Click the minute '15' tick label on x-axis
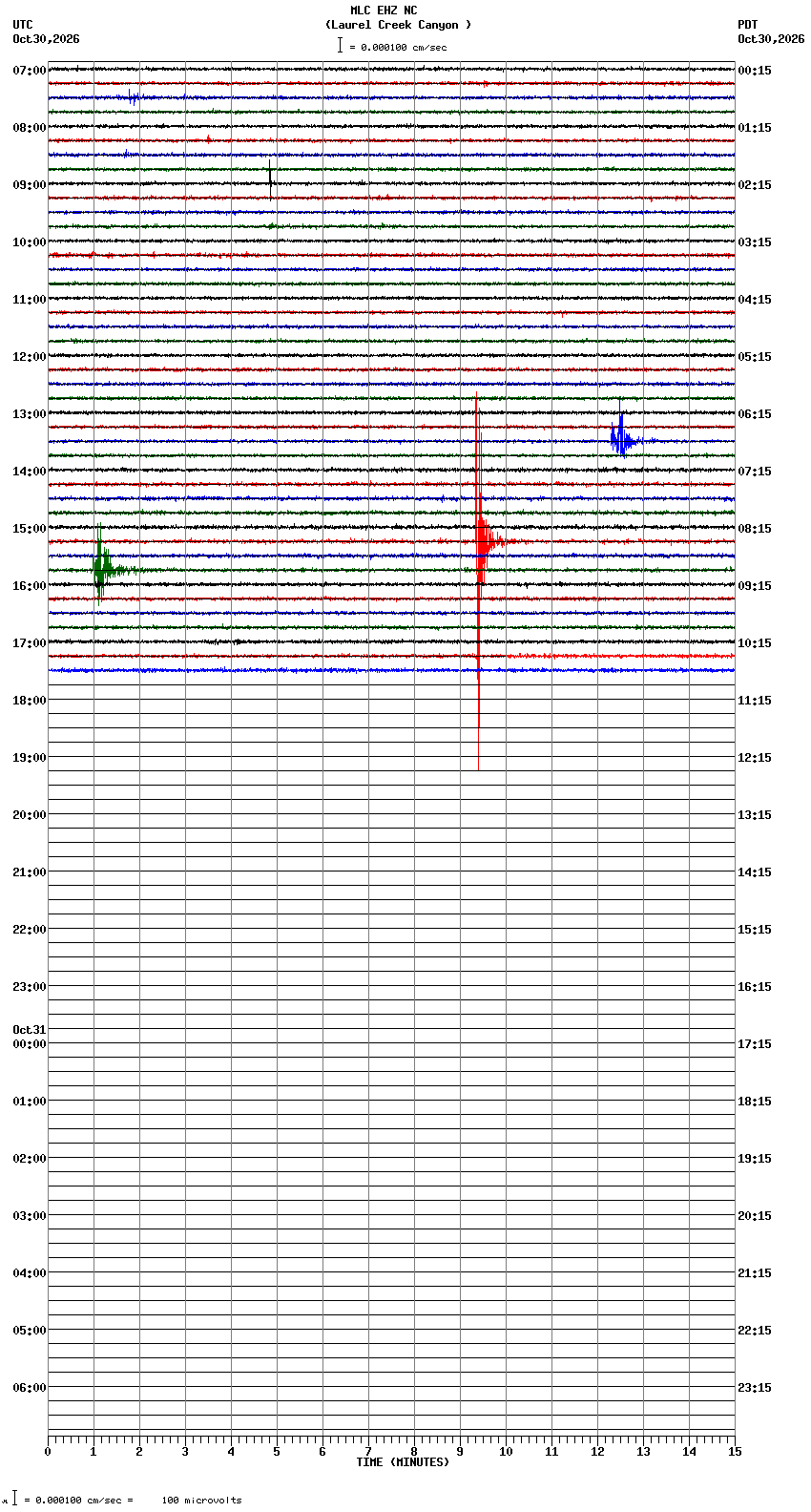 (735, 1452)
